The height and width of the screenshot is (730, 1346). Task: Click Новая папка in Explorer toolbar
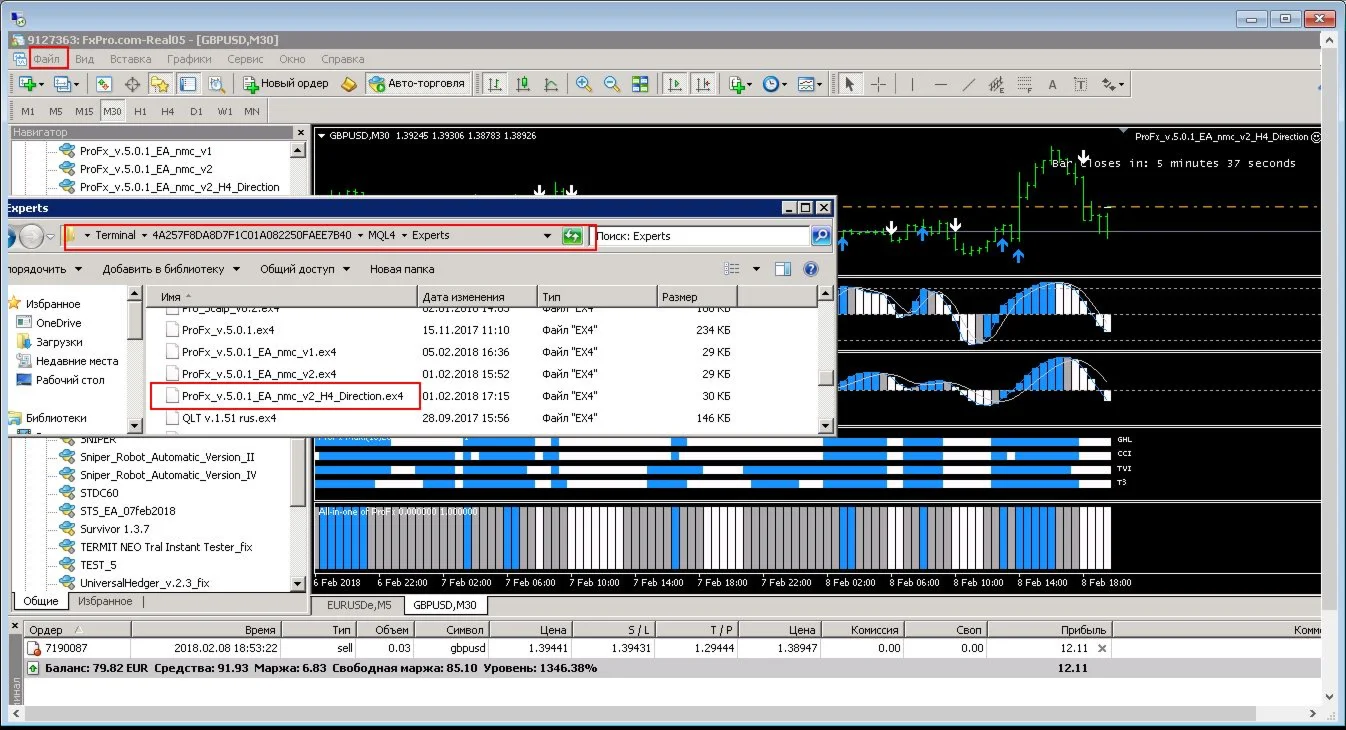[402, 269]
